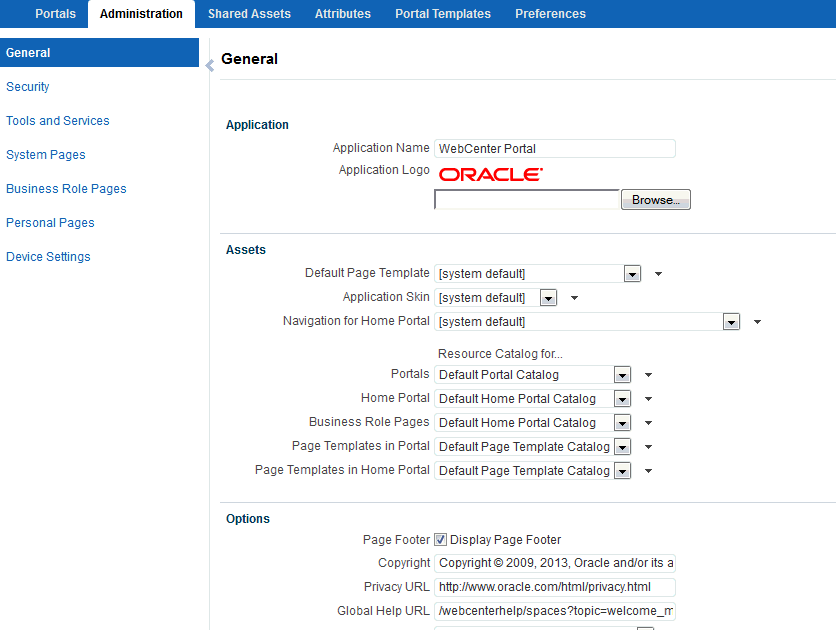Click Browse to upload application logo
This screenshot has width=836, height=630.
(656, 200)
